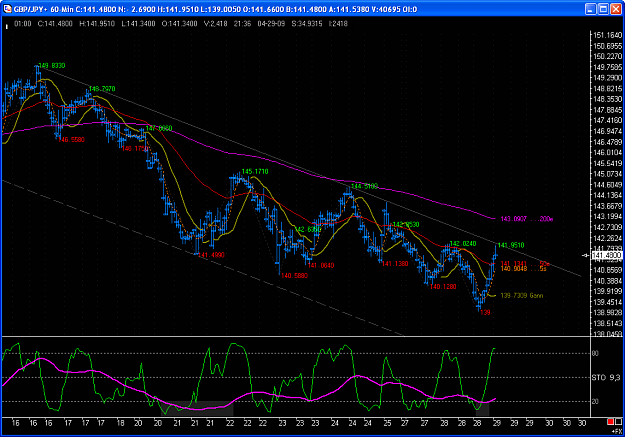Click the C:141.4800 close value in info bar

click(55, 24)
